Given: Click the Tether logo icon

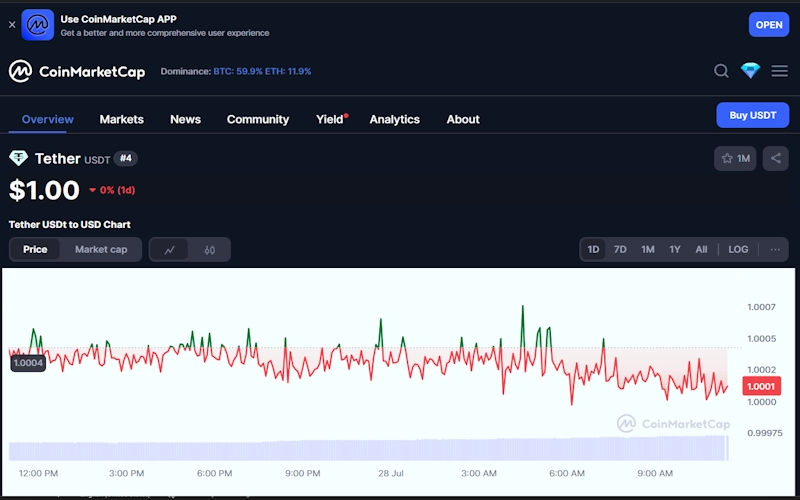Looking at the screenshot, I should tap(18, 158).
